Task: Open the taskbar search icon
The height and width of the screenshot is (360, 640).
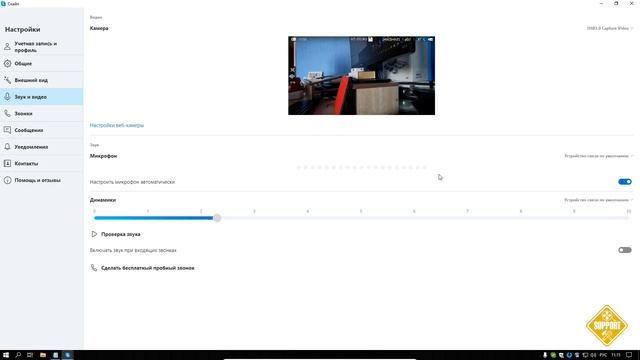Action: tap(18, 355)
